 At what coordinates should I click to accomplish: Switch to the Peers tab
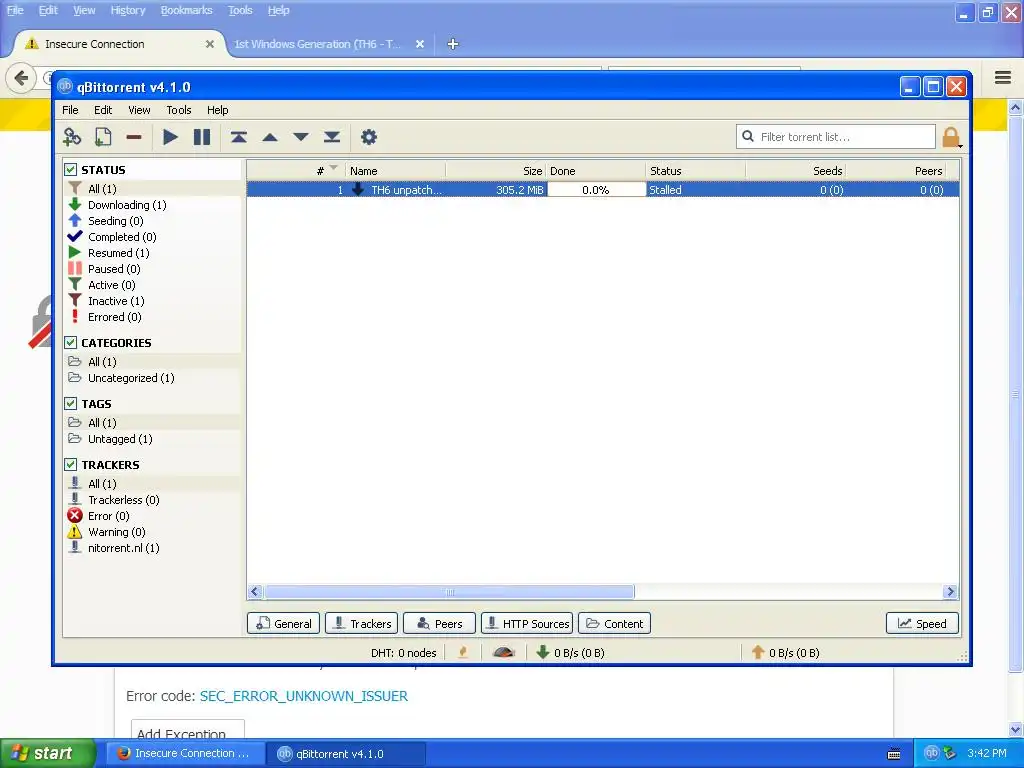(x=439, y=624)
